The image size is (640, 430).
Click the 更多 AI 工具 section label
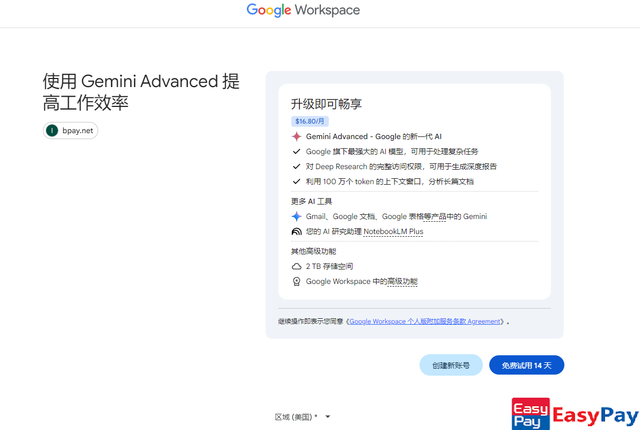(311, 202)
